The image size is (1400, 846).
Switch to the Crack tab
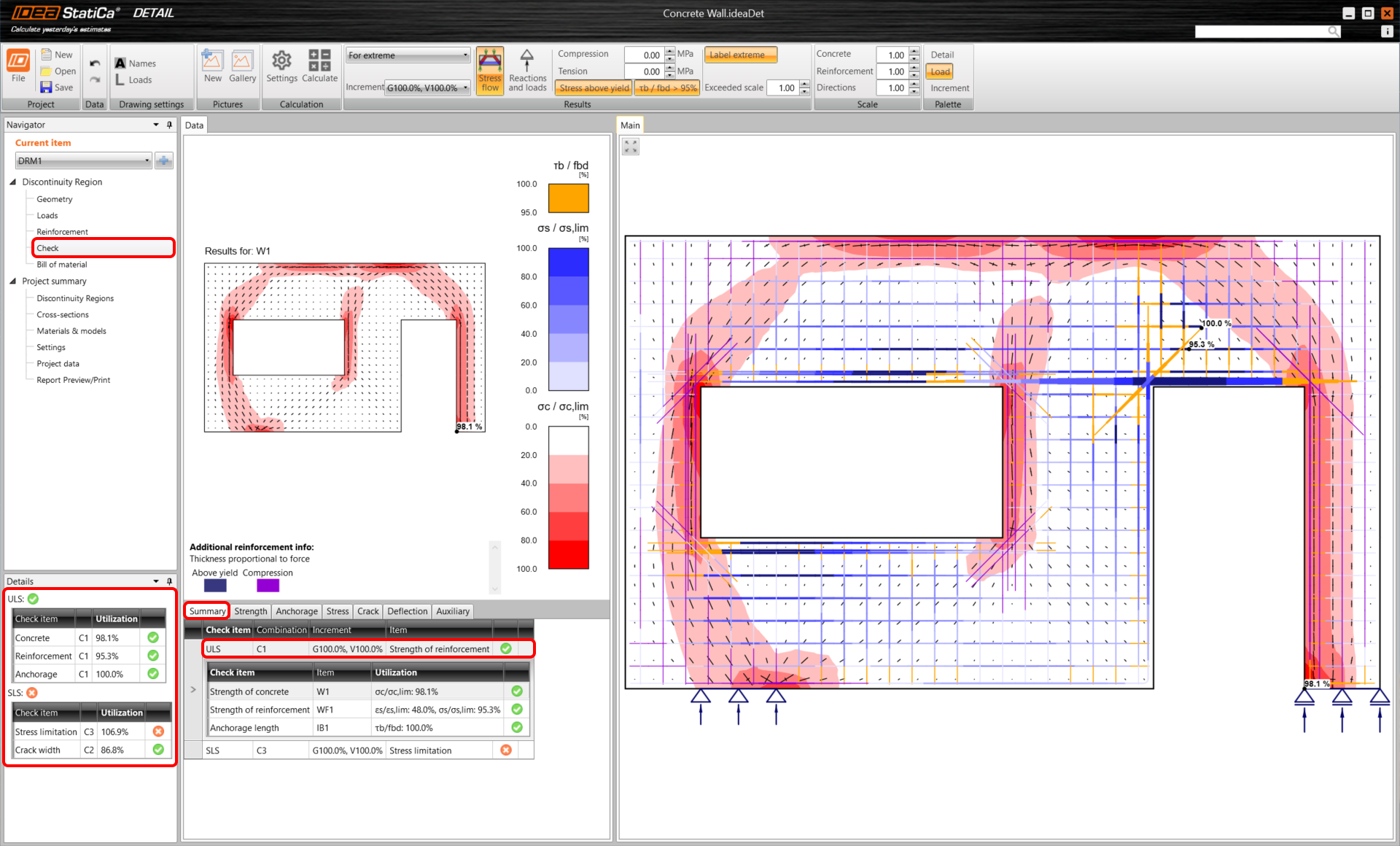coord(367,611)
